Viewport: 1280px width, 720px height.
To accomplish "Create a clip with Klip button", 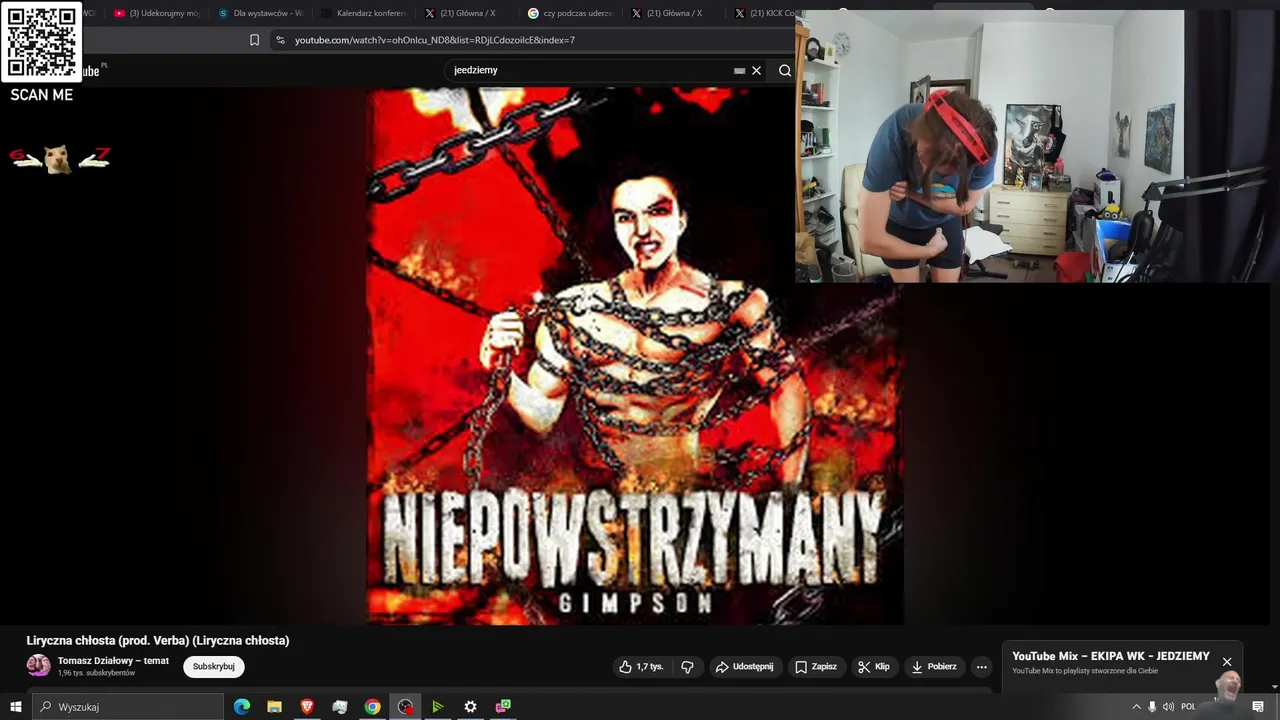I will pos(873,667).
